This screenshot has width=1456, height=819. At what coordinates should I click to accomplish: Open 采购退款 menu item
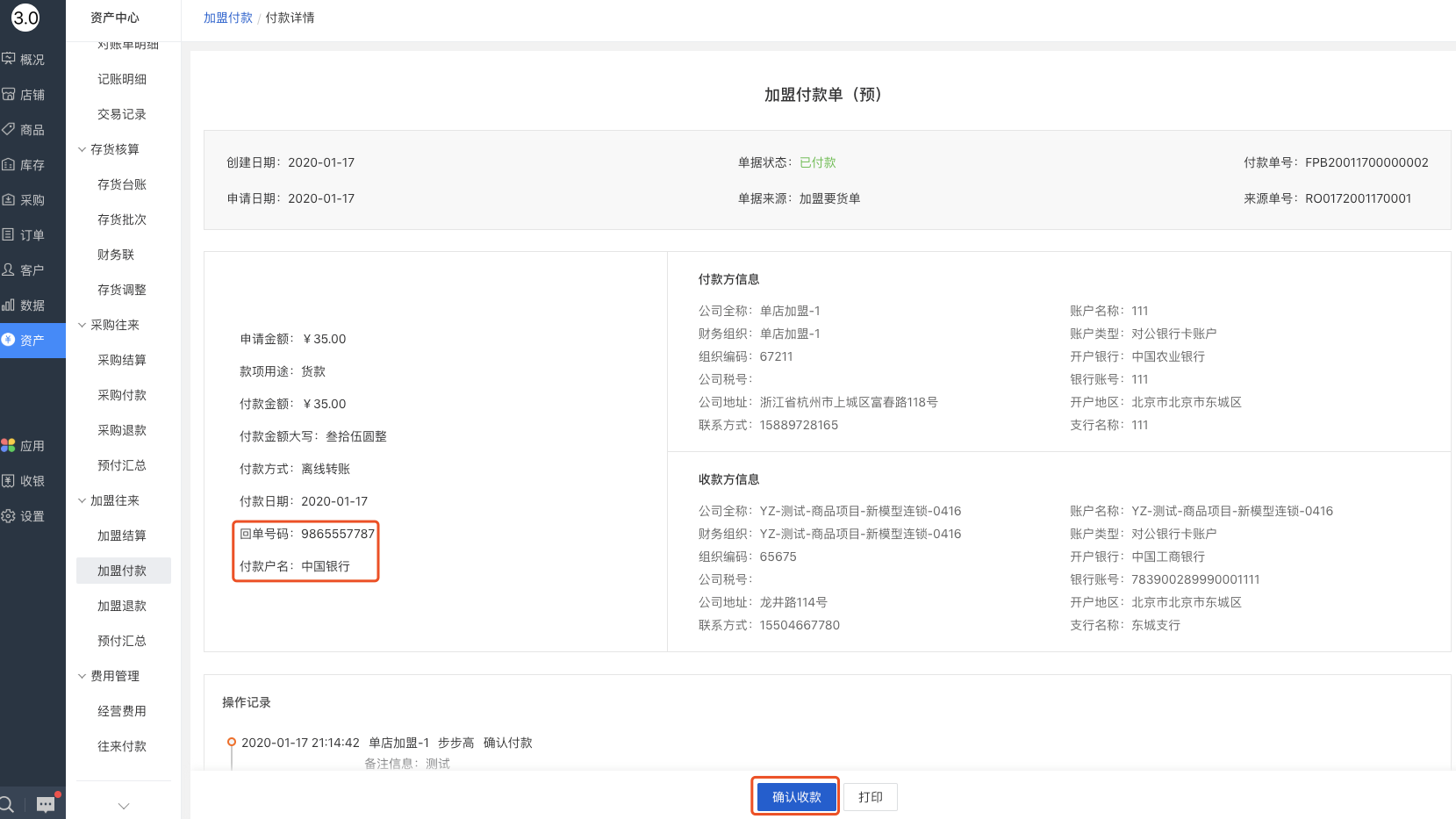click(x=122, y=430)
